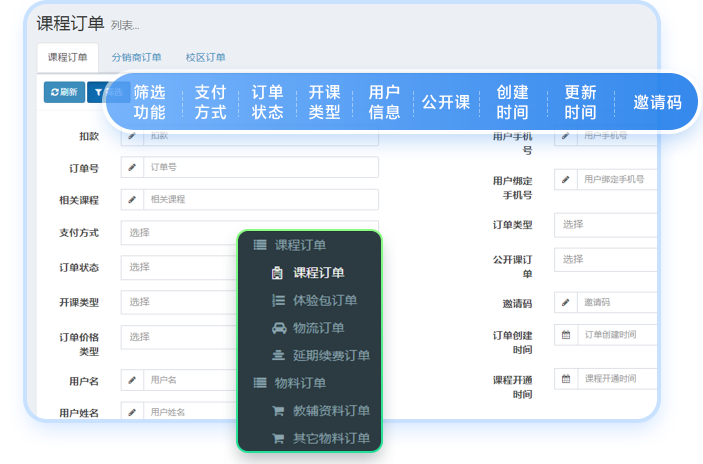Open the 课程开通时间 date field
The width and height of the screenshot is (703, 464).
click(x=617, y=379)
